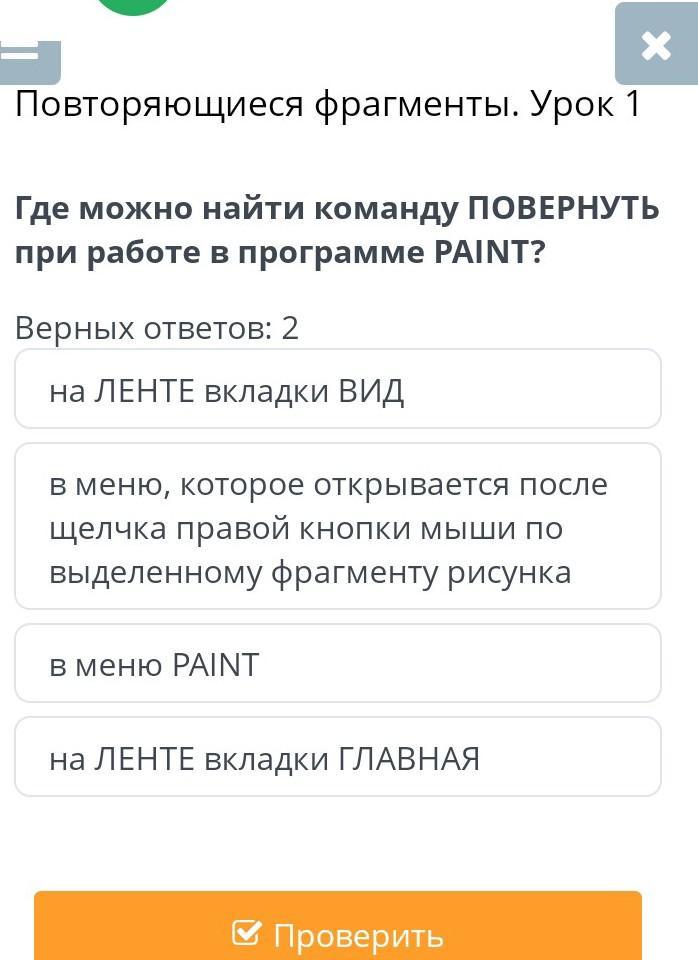Tap the side menu toggle in the header
The width and height of the screenshot is (698, 960).
click(x=29, y=62)
